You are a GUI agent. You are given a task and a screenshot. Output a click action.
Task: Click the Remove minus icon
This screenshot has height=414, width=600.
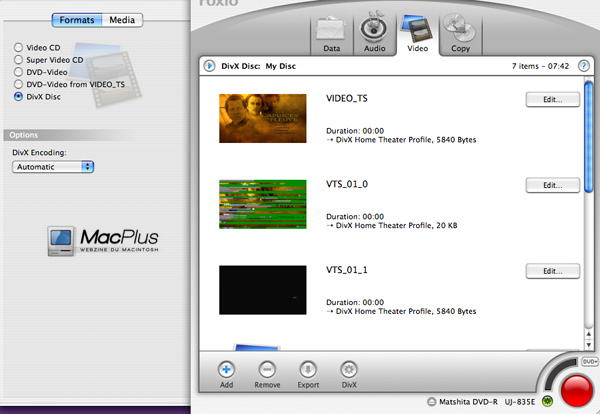coord(267,369)
